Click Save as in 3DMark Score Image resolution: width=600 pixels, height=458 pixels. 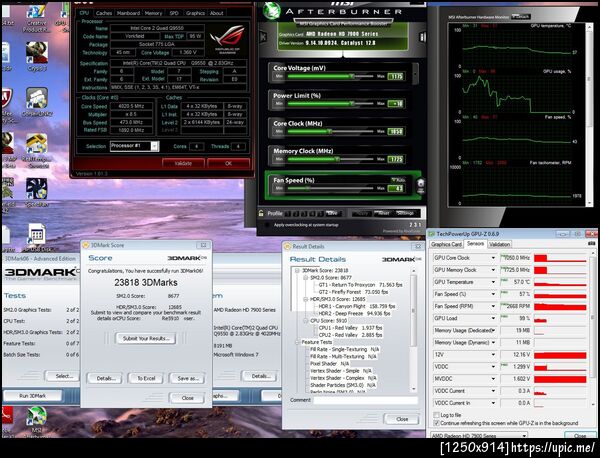[x=188, y=378]
